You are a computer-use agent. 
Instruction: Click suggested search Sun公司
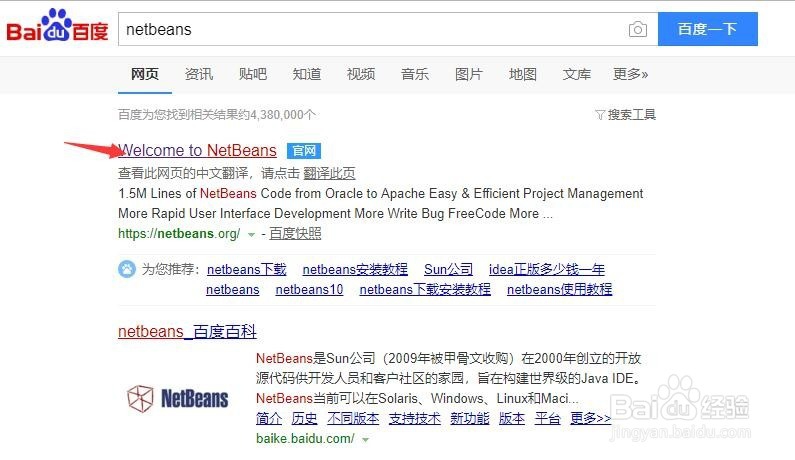[x=448, y=269]
